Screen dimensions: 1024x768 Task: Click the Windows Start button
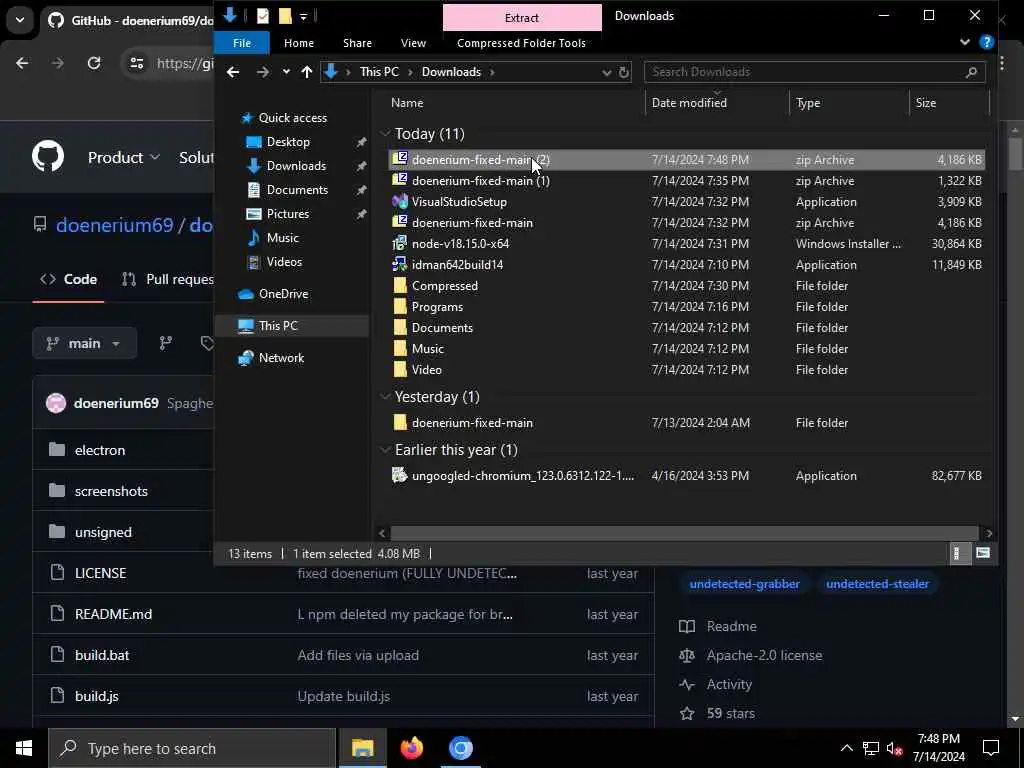[24, 748]
